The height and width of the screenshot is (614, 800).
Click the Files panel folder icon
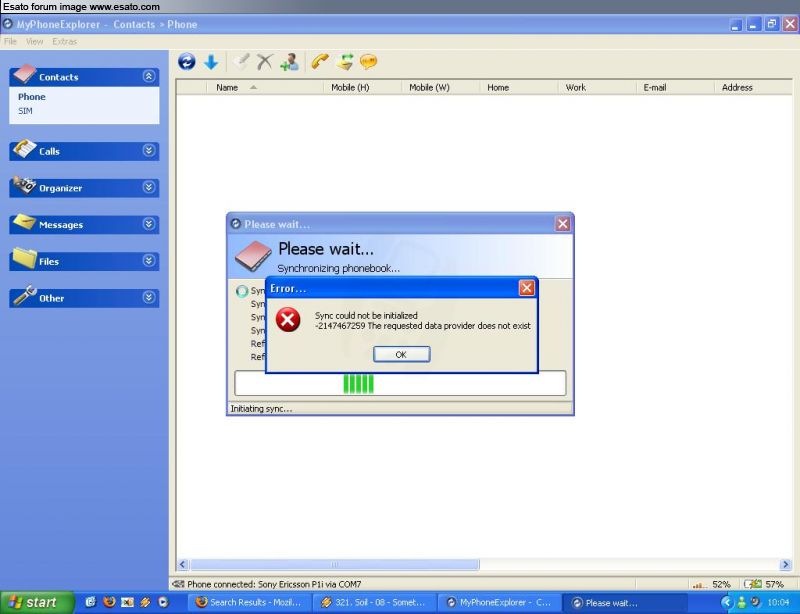(x=24, y=258)
